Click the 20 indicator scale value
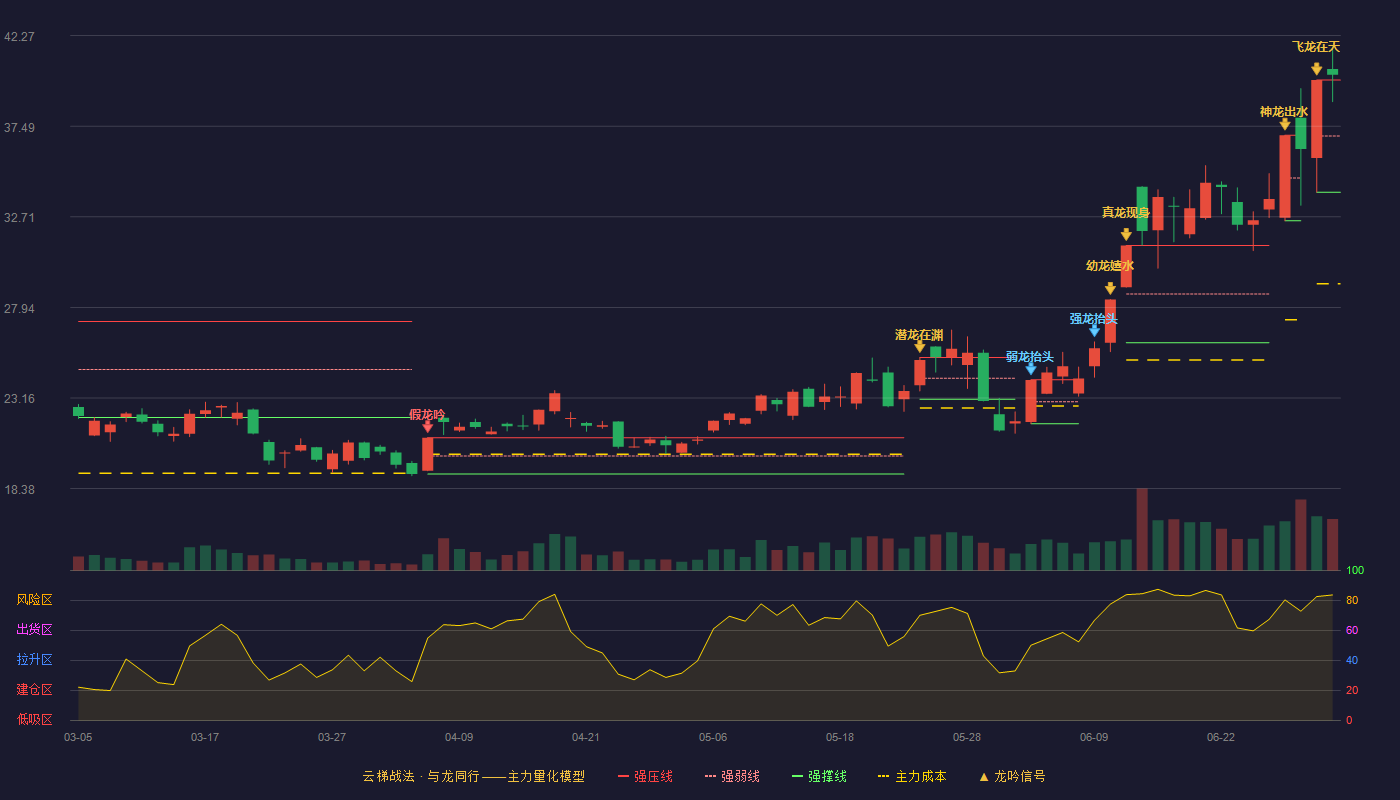This screenshot has height=800, width=1400. [x=1352, y=690]
